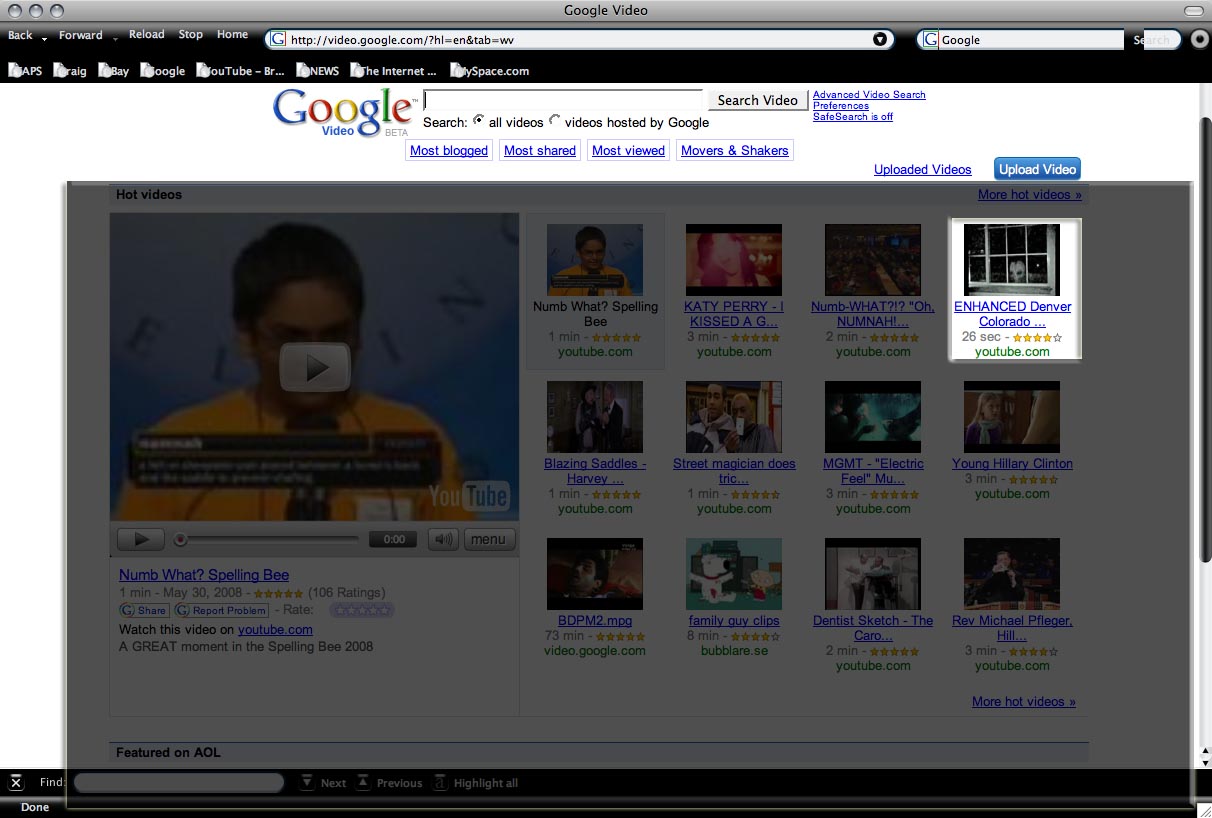Open the eBay bookmark

(113, 71)
